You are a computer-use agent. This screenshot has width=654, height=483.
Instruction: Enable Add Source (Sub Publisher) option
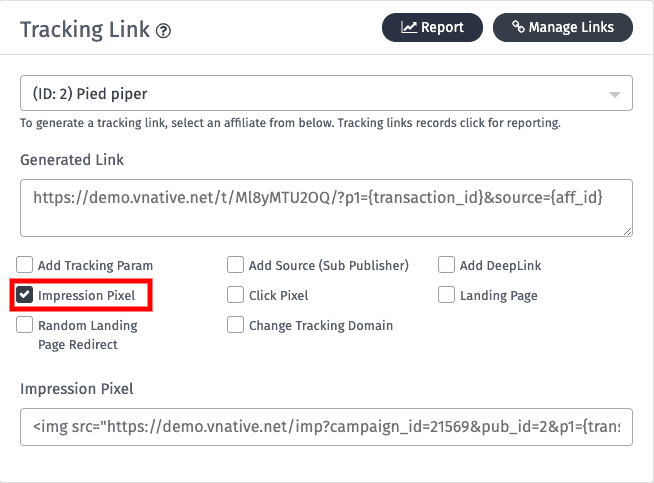(x=236, y=266)
